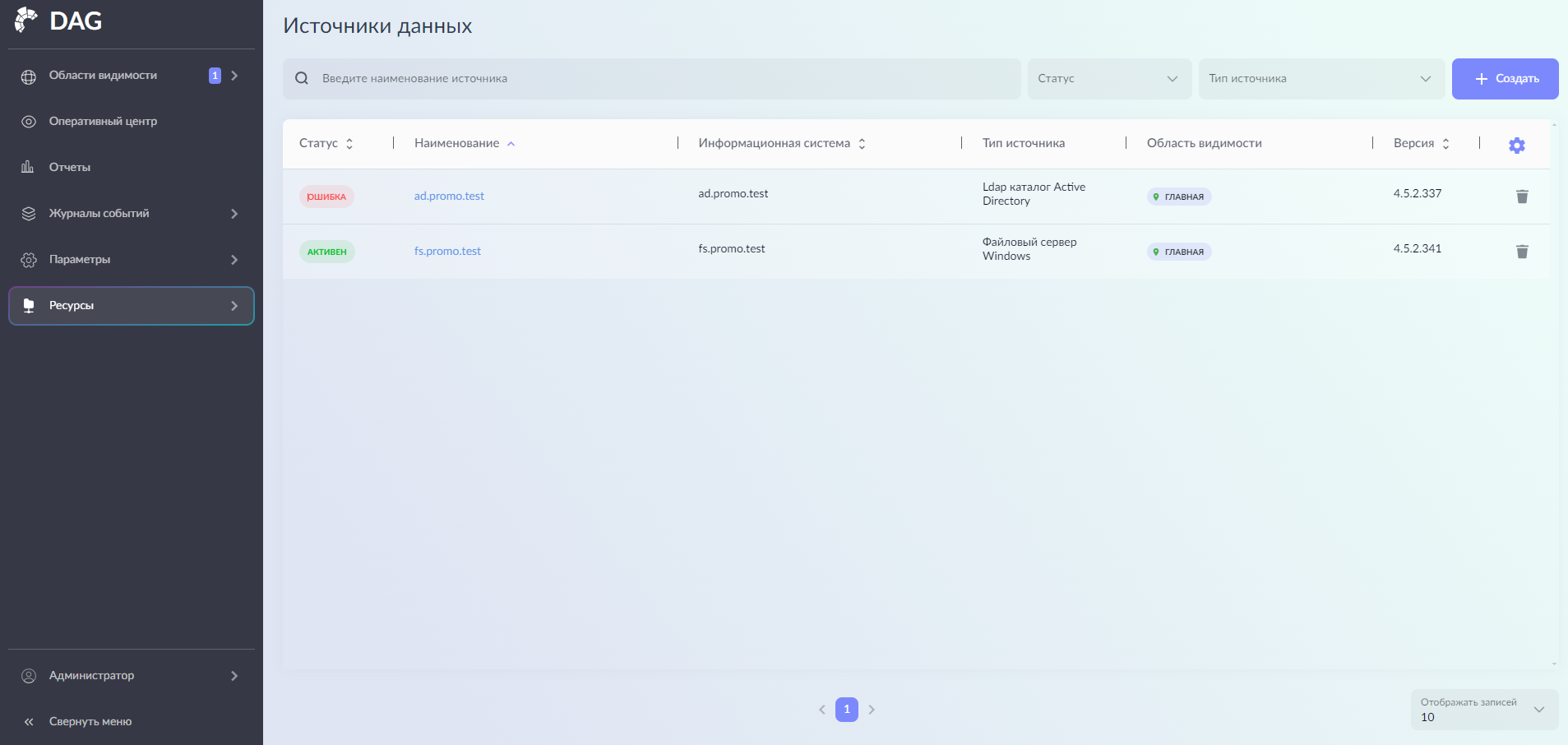Viewport: 1568px width, 745px height.
Task: Go to the previous page arrow
Action: (x=821, y=710)
